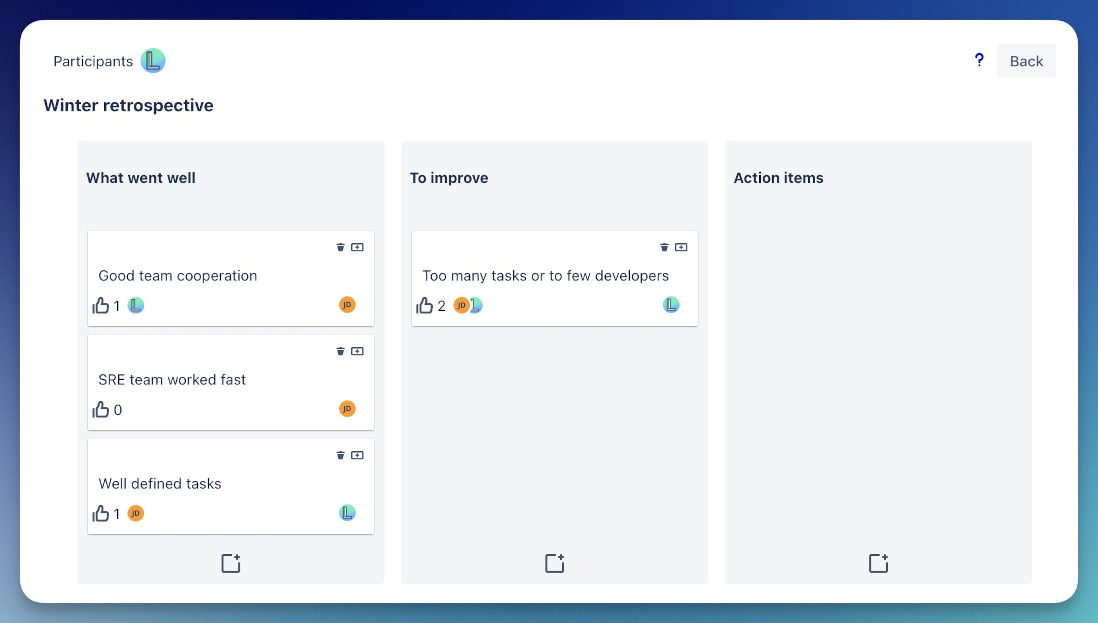This screenshot has width=1098, height=623.
Task: Click the Back button
Action: pyautogui.click(x=1026, y=61)
